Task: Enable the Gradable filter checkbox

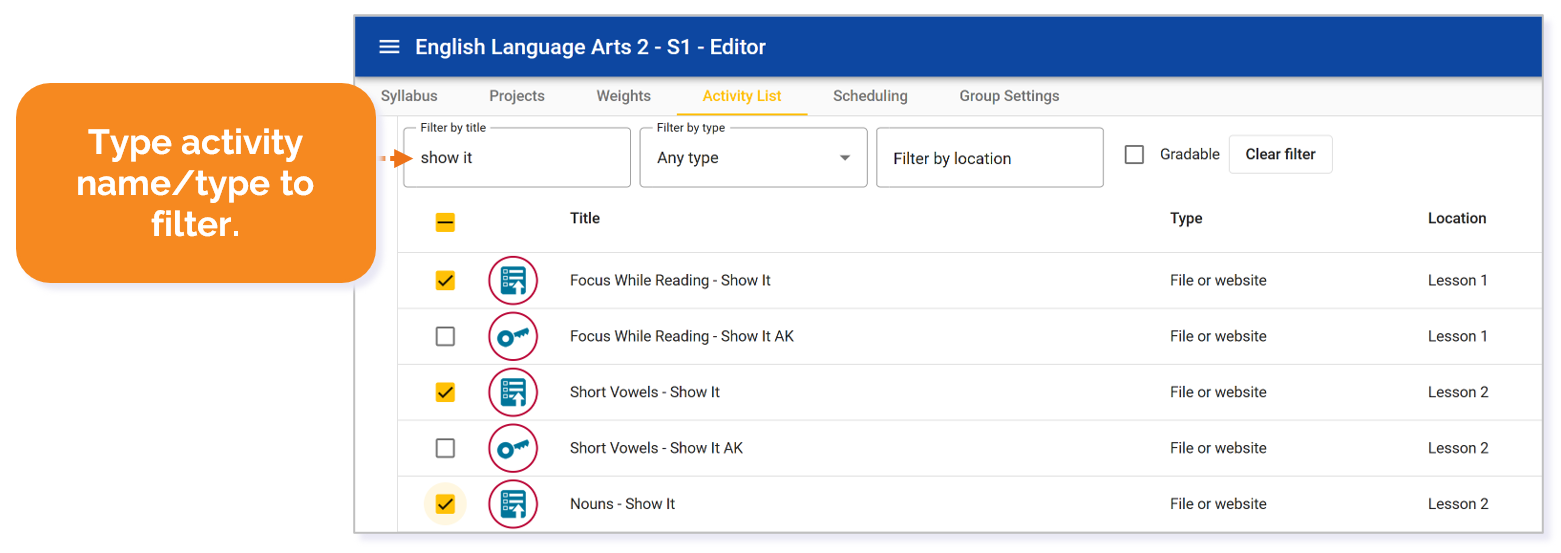Action: click(x=1134, y=155)
